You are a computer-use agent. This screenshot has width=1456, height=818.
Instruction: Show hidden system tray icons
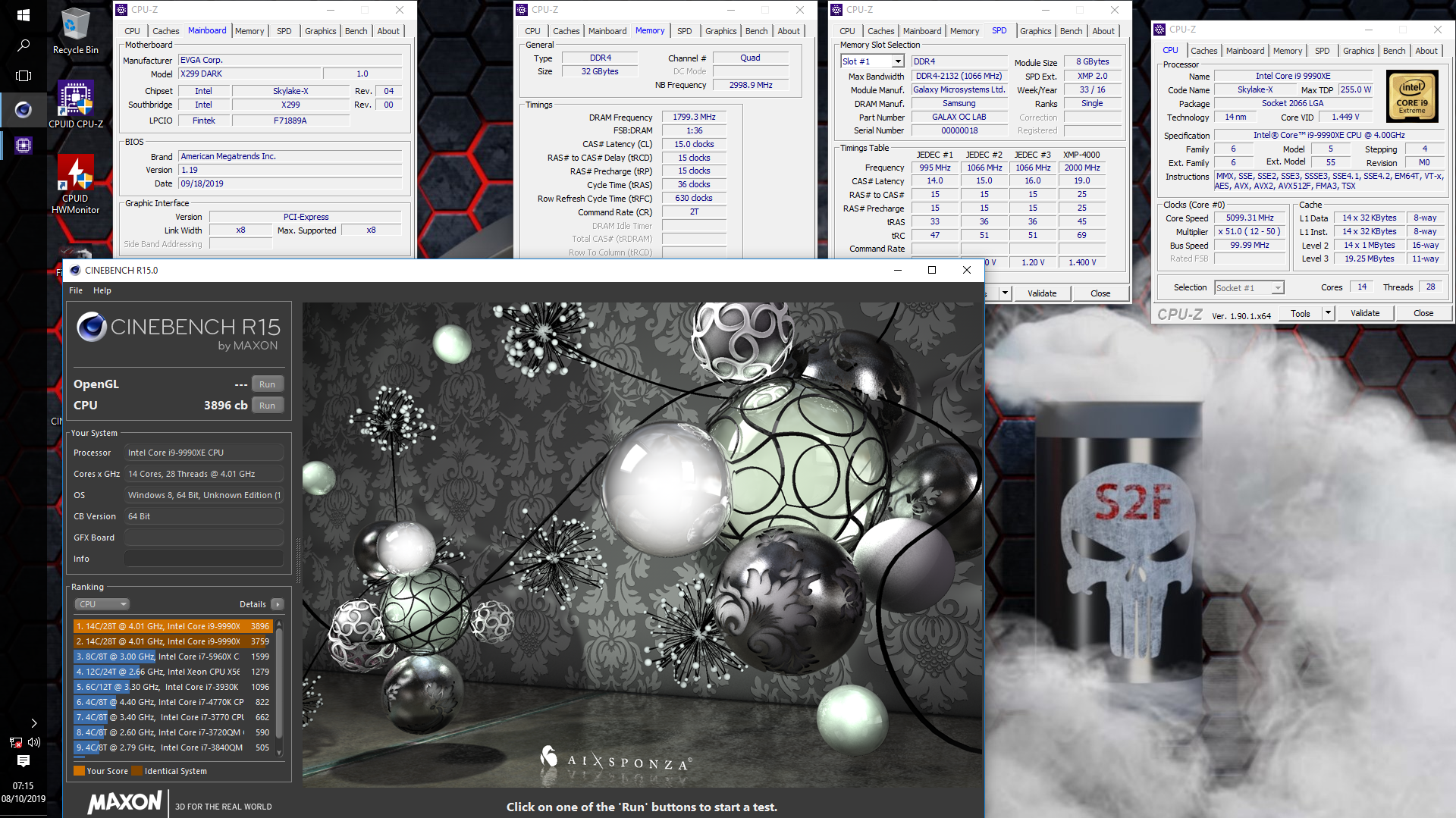click(x=33, y=723)
